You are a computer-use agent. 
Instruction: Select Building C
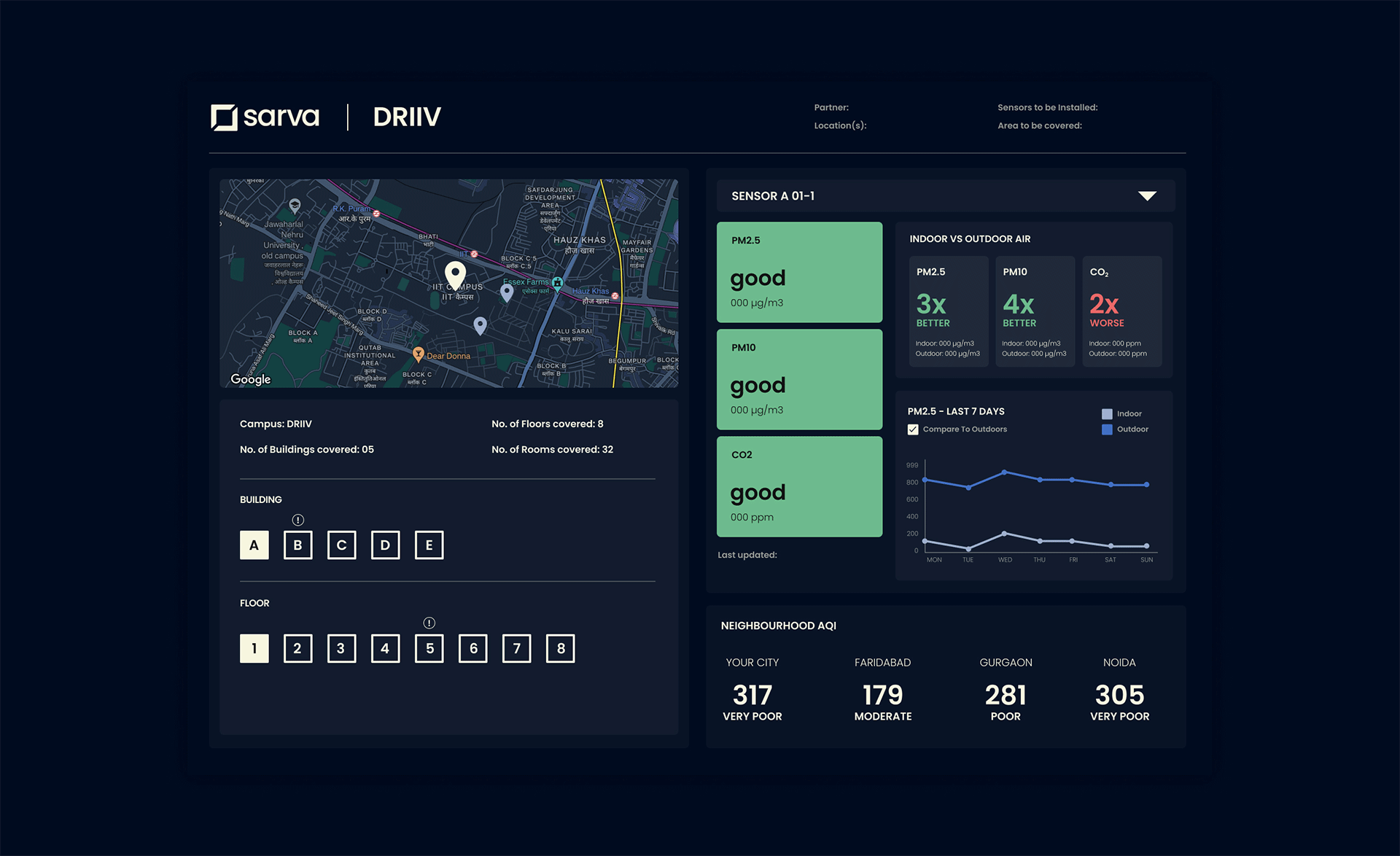[x=341, y=545]
